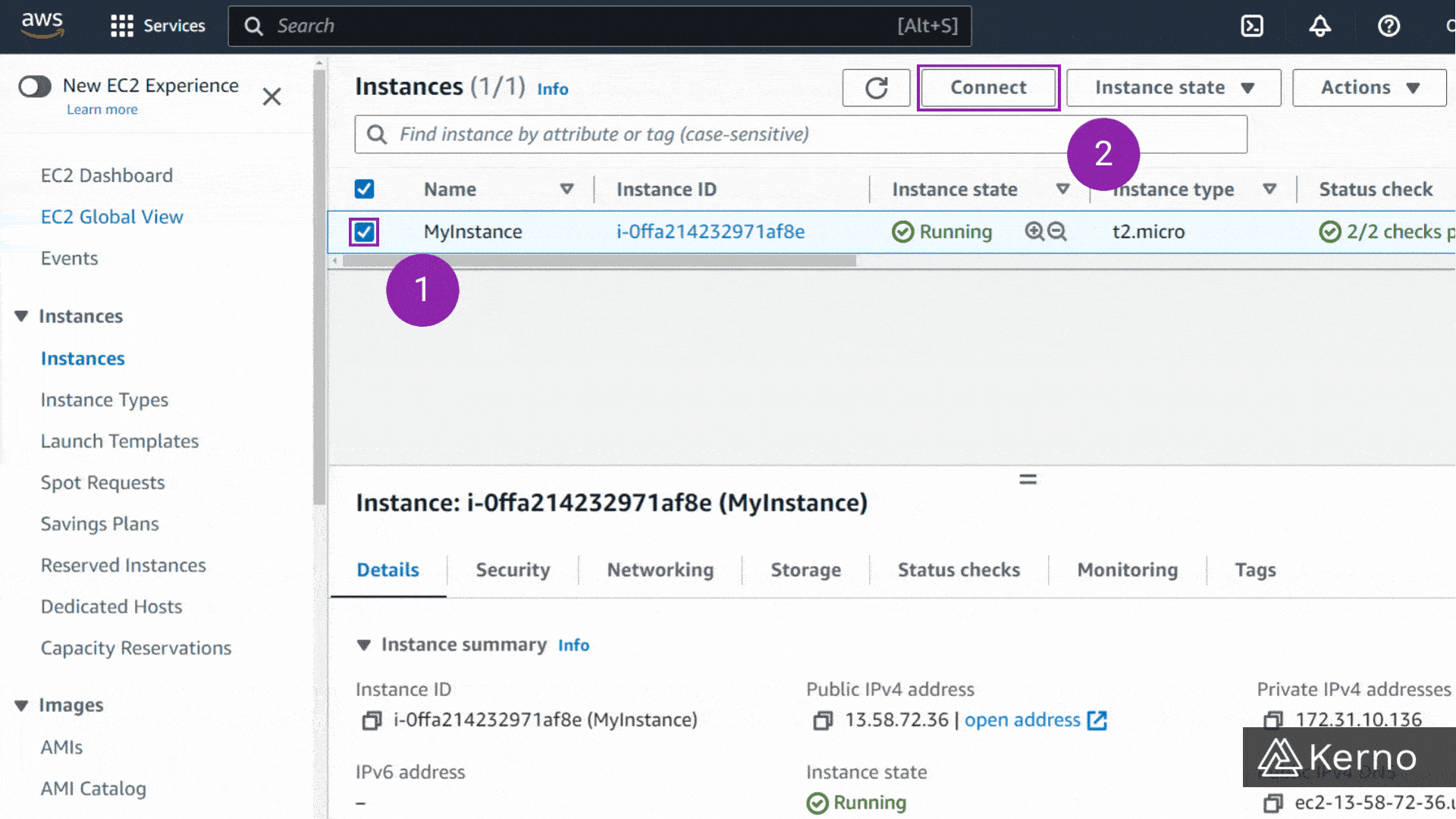Click the external link icon after open address
The width and height of the screenshot is (1456, 819).
pos(1097,720)
